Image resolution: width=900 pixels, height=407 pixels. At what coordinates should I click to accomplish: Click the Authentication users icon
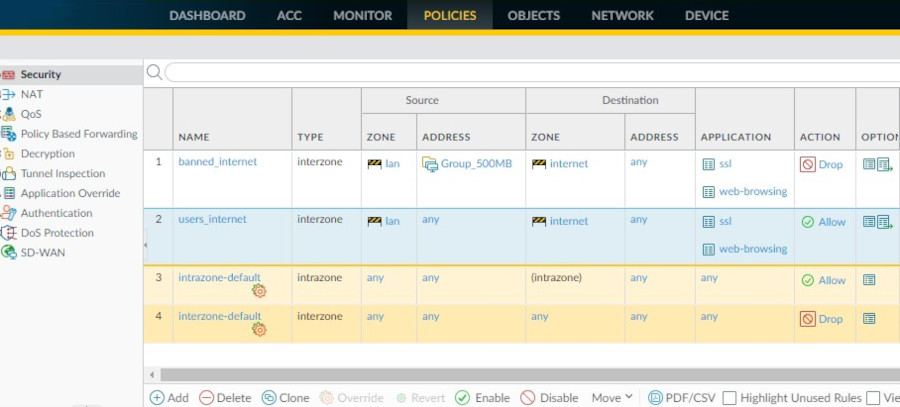8,213
